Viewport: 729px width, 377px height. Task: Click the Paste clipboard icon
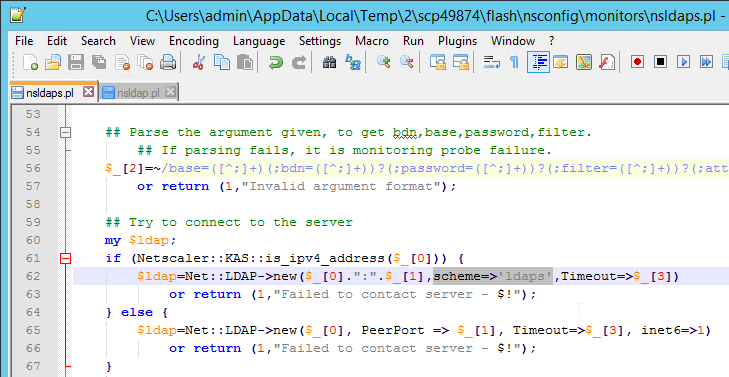pos(245,62)
